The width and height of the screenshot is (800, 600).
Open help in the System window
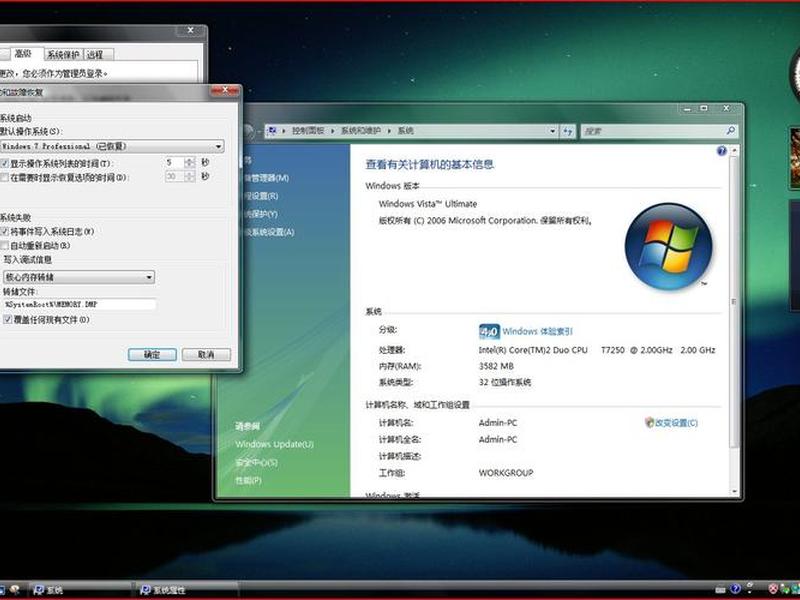coord(721,151)
